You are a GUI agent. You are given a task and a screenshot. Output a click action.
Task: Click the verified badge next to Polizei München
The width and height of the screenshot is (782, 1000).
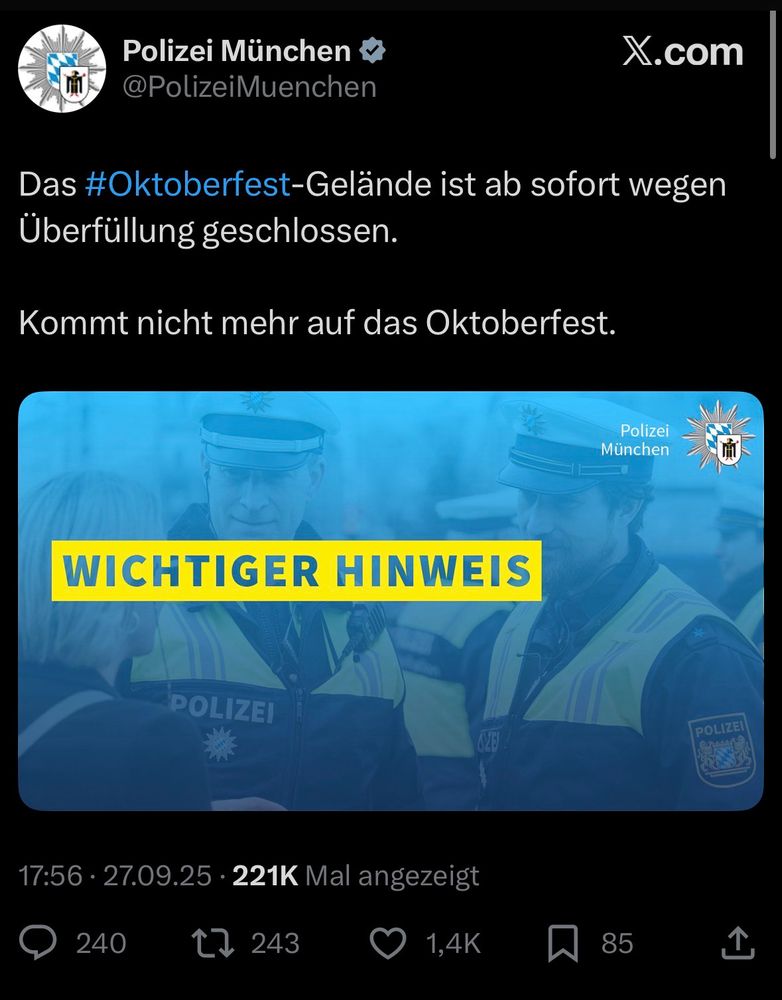tap(373, 50)
